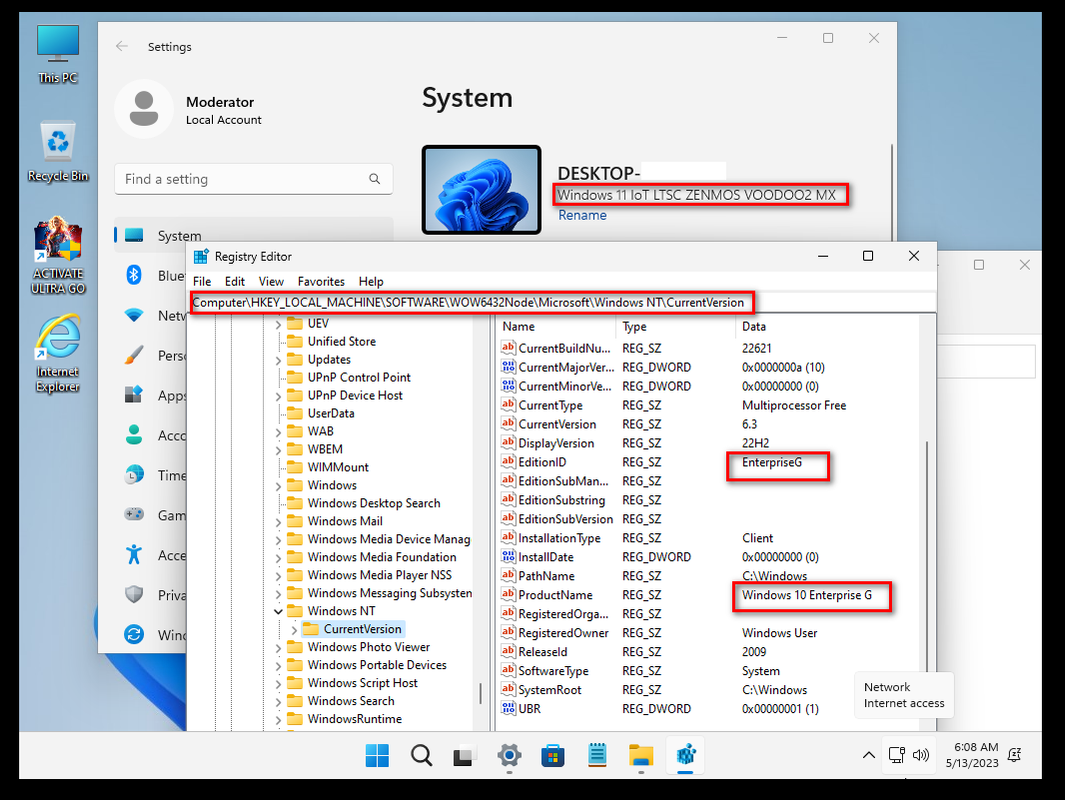
Task: Click the Settings back arrow
Action: (122, 46)
